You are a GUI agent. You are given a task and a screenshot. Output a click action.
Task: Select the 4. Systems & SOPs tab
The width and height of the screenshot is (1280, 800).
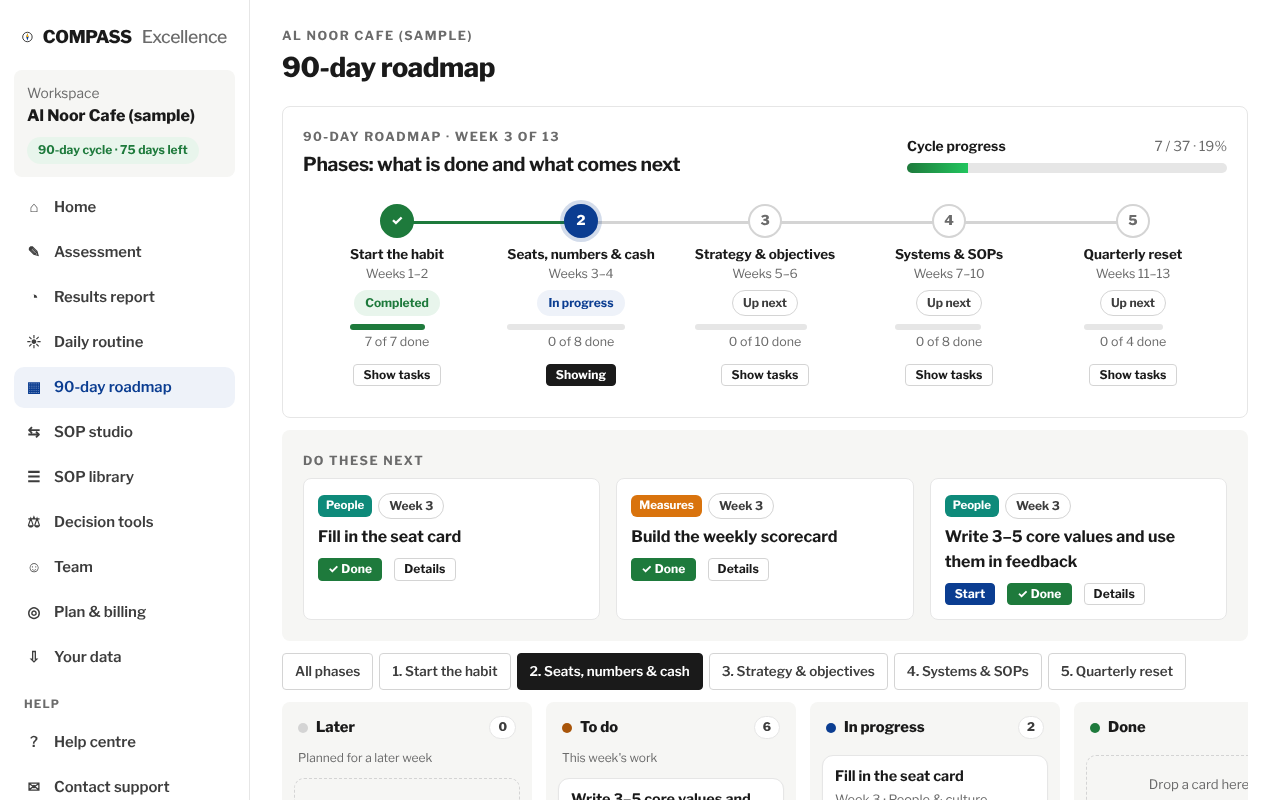pyautogui.click(x=968, y=672)
